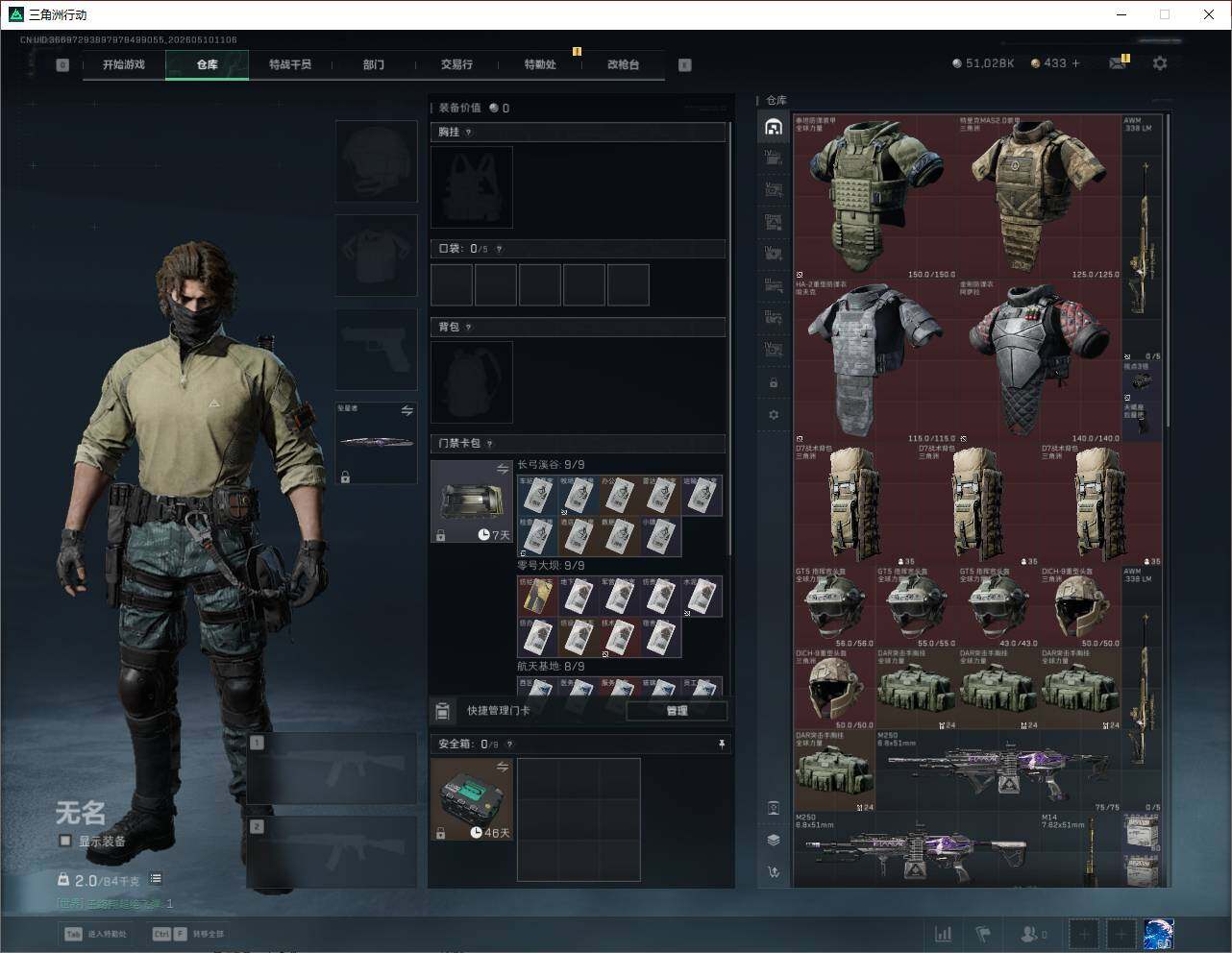Click the Q previous-tab key icon
Viewport: 1232px width, 953px height.
(62, 65)
